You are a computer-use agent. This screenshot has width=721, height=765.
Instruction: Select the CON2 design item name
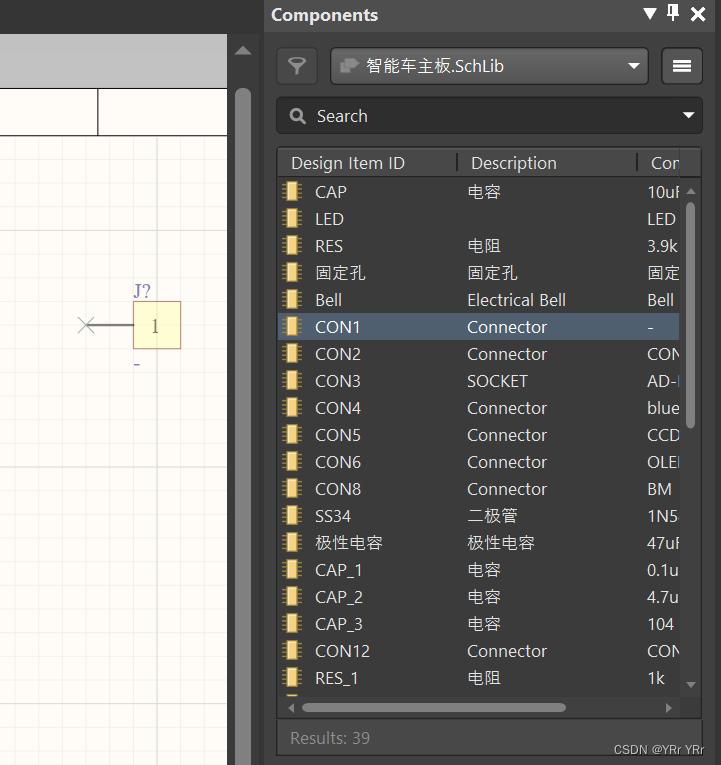click(x=338, y=354)
